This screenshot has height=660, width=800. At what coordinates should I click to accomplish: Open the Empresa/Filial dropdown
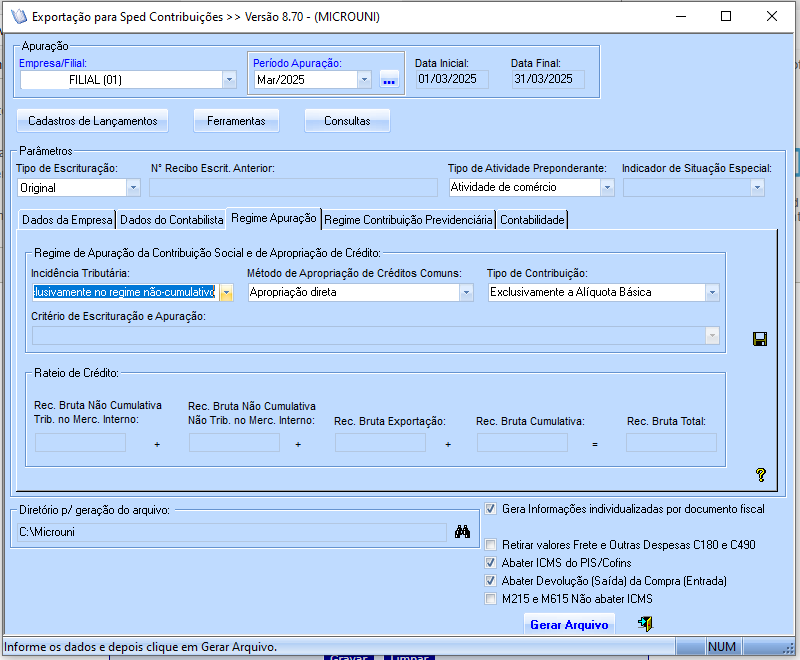[229, 80]
